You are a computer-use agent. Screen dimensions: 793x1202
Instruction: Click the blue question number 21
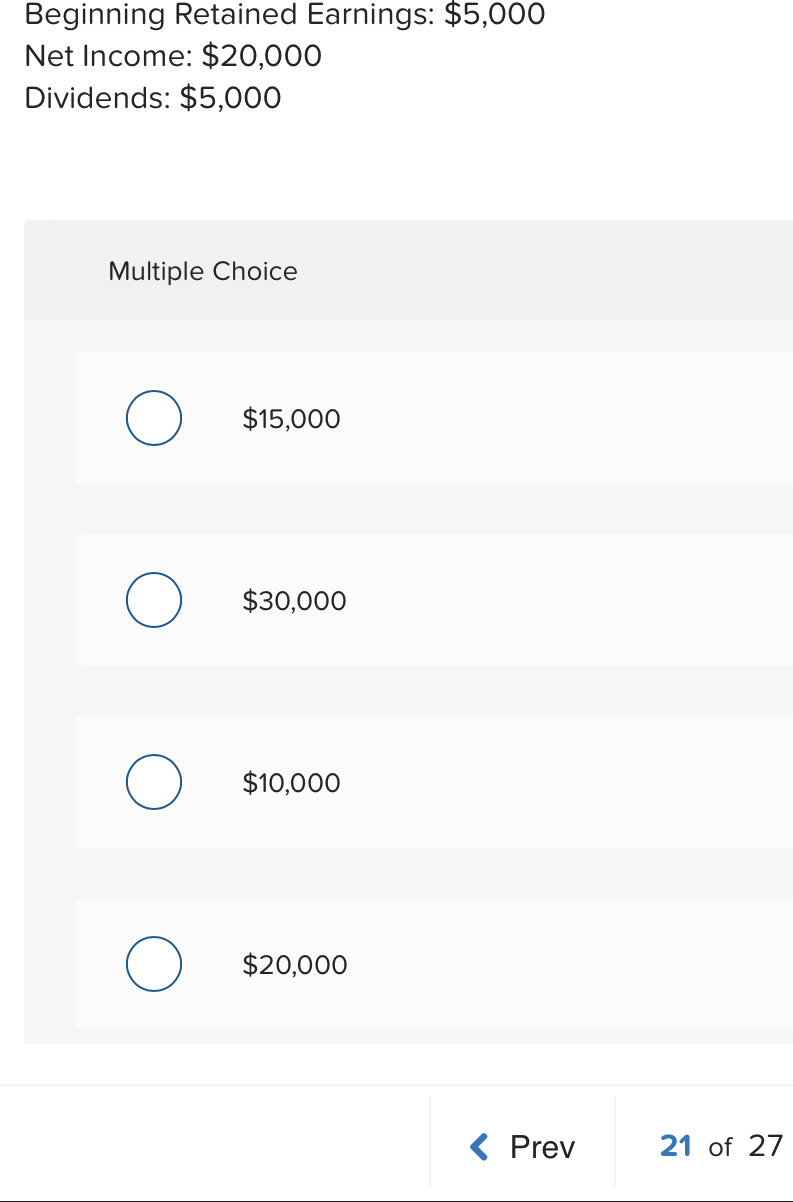coord(675,1146)
